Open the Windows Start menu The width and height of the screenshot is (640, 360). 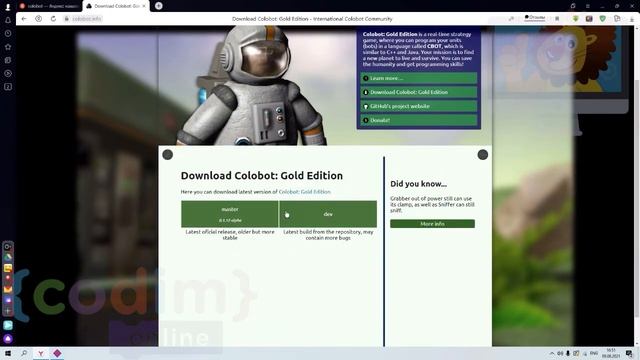coord(7,353)
